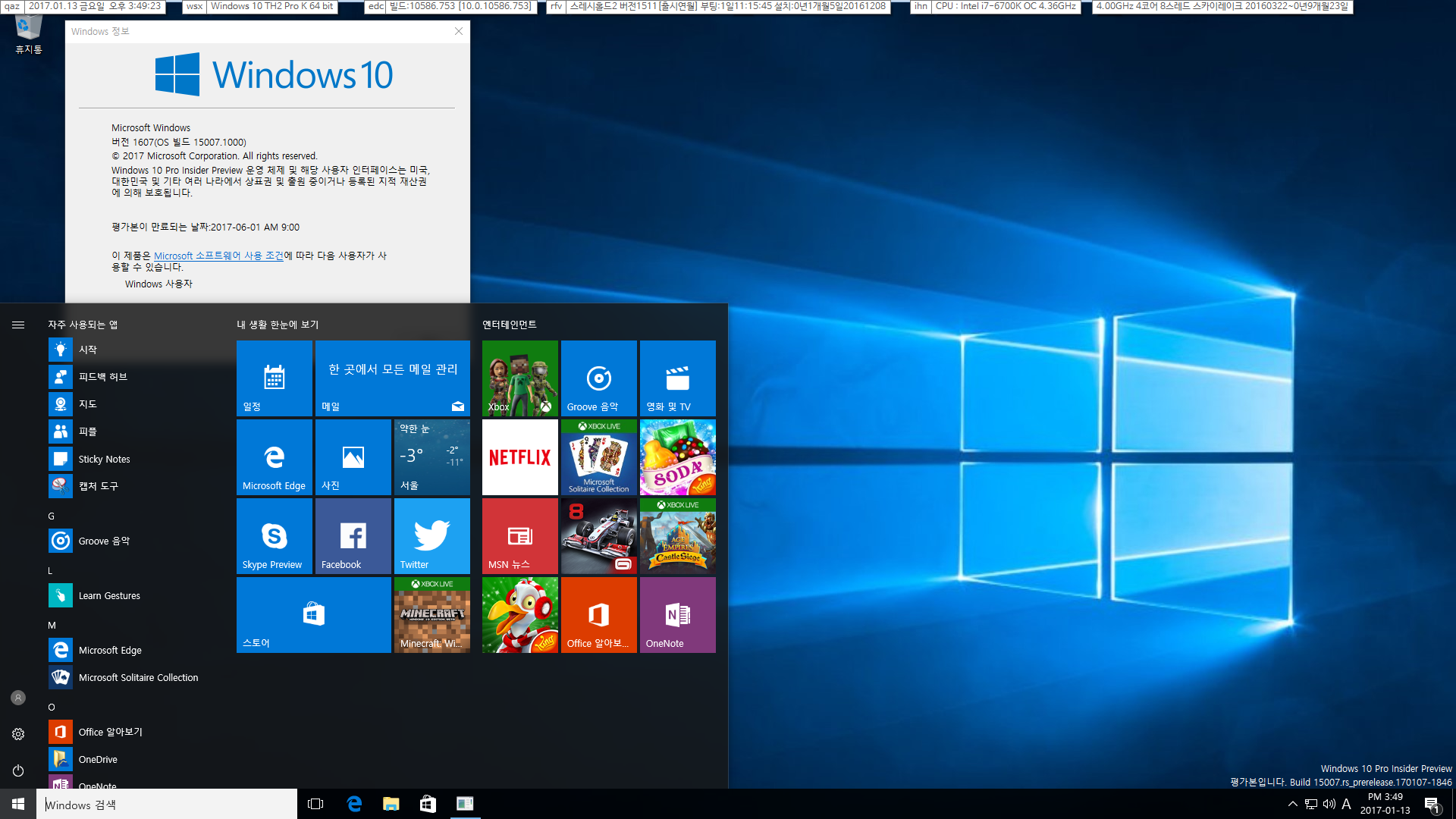Screen dimensions: 1456x819
Task: Open File Explorer from taskbar
Action: tap(391, 804)
